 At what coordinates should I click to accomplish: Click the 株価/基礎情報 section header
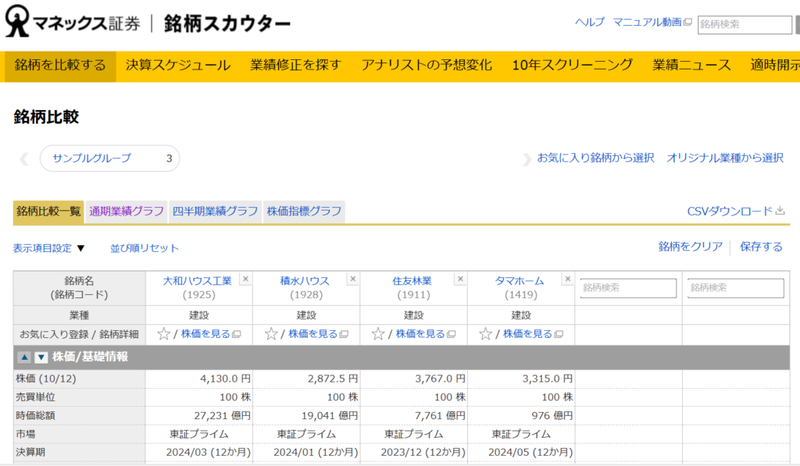tap(402, 357)
